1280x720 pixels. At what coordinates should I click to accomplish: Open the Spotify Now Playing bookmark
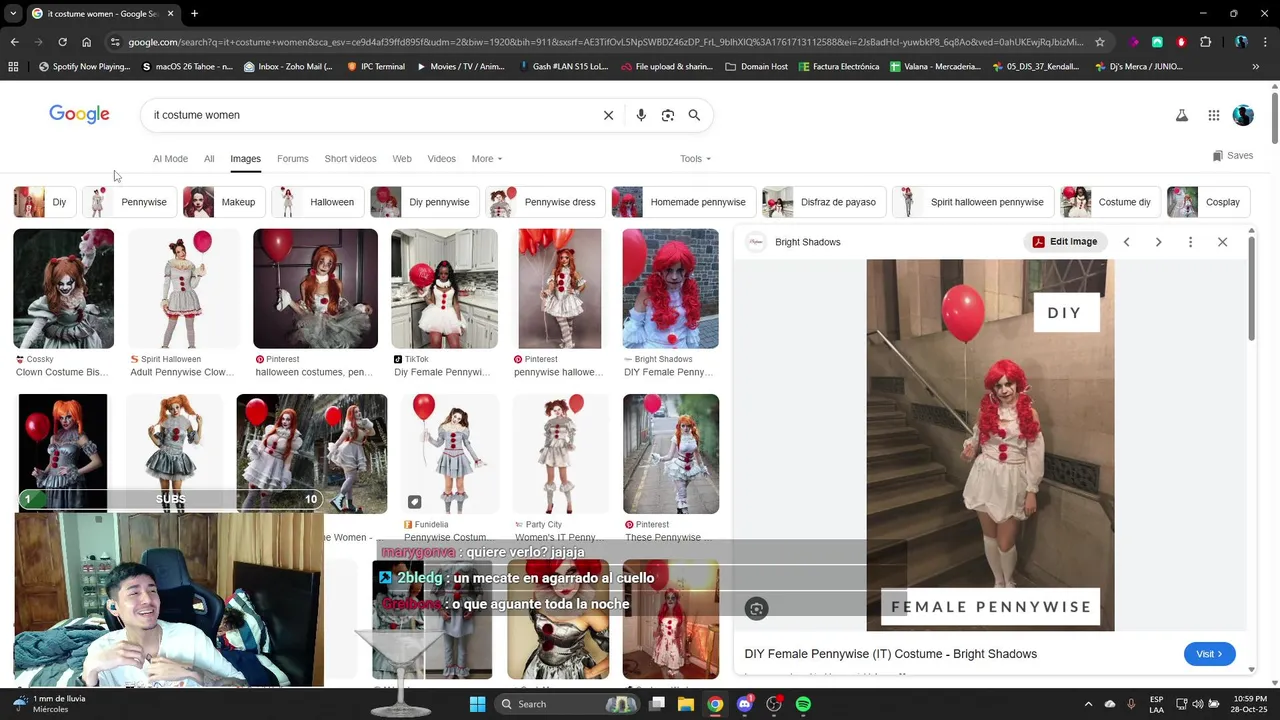pyautogui.click(x=85, y=67)
